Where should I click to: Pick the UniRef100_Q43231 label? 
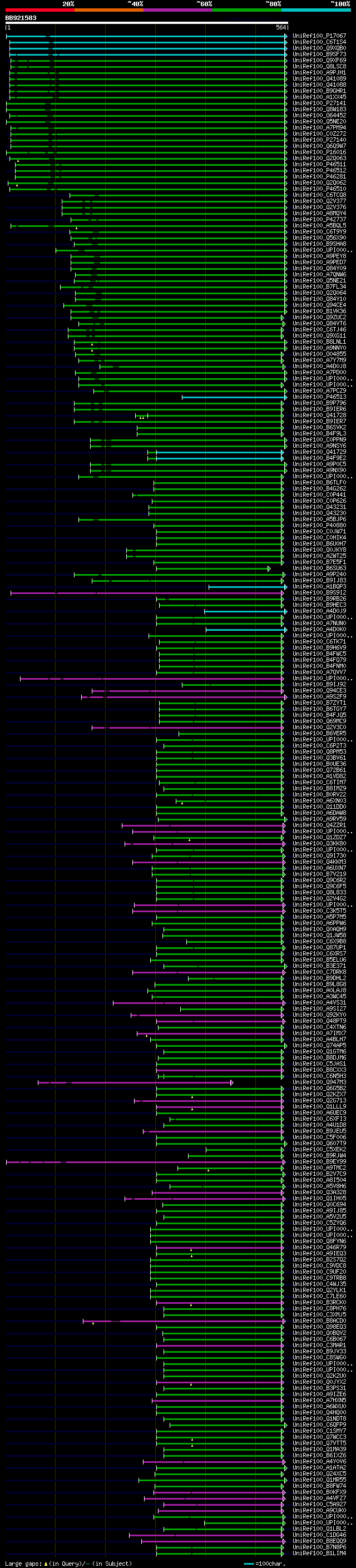tap(319, 507)
